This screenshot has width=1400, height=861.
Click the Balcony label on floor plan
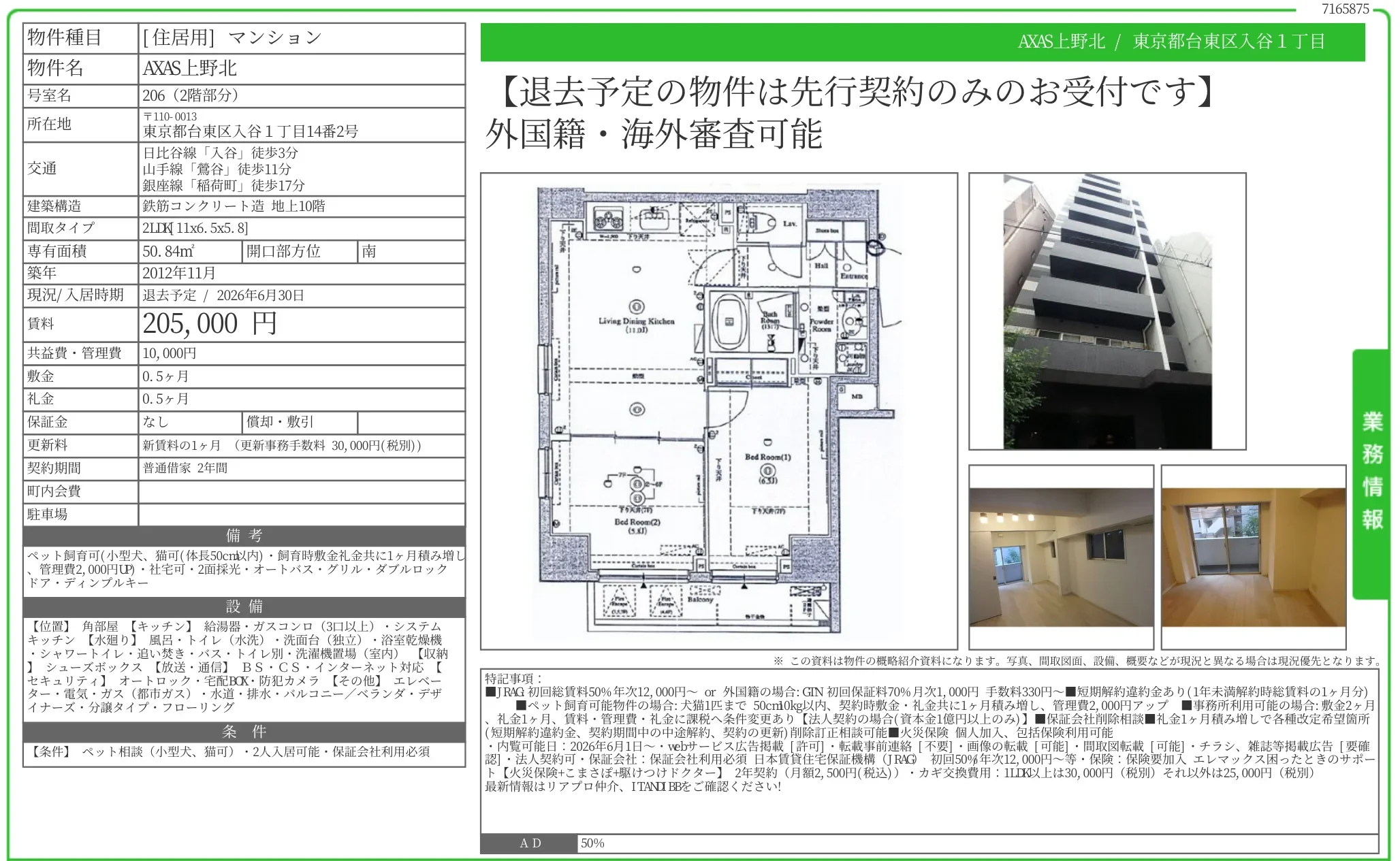point(700,600)
